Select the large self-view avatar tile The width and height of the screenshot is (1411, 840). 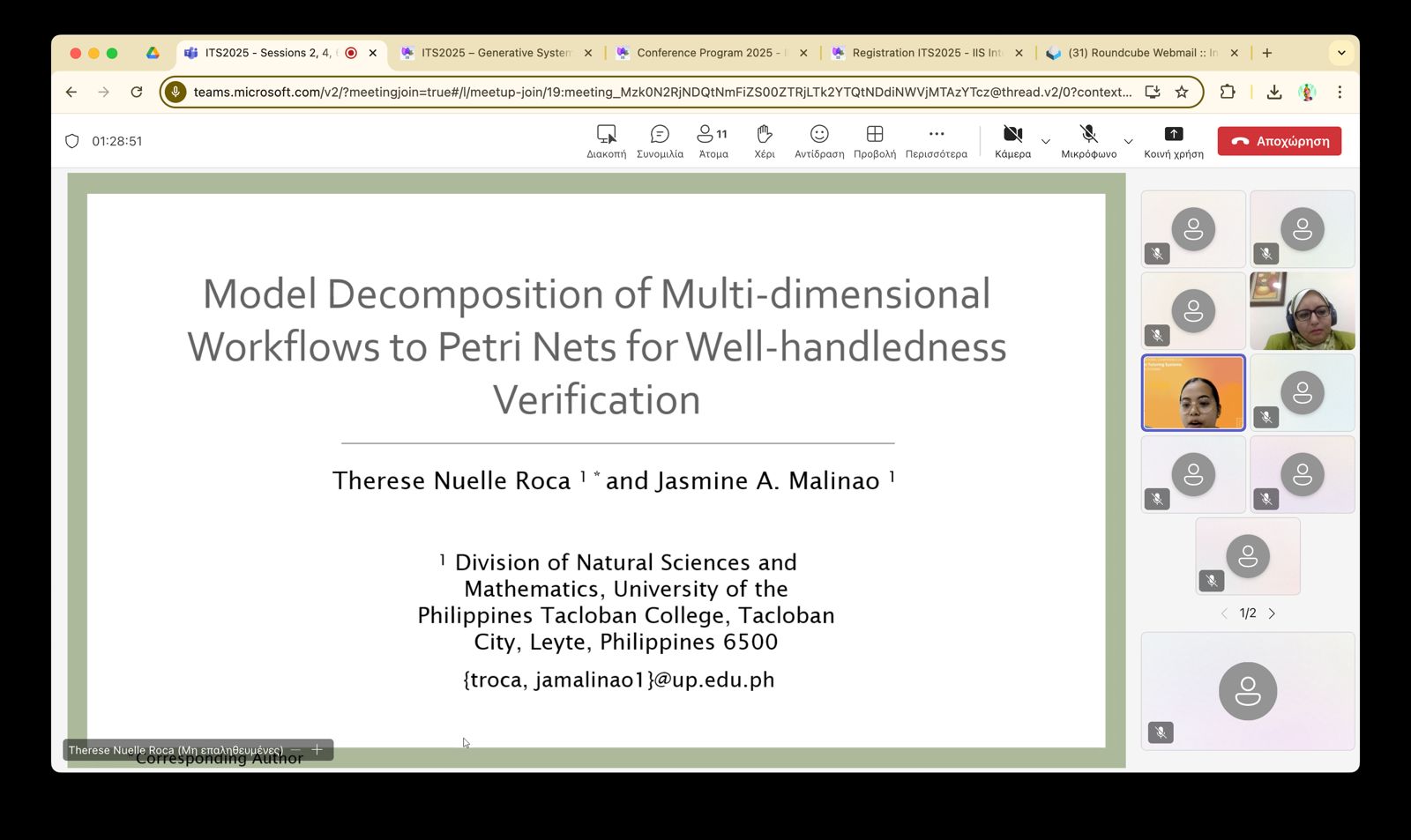point(1248,691)
